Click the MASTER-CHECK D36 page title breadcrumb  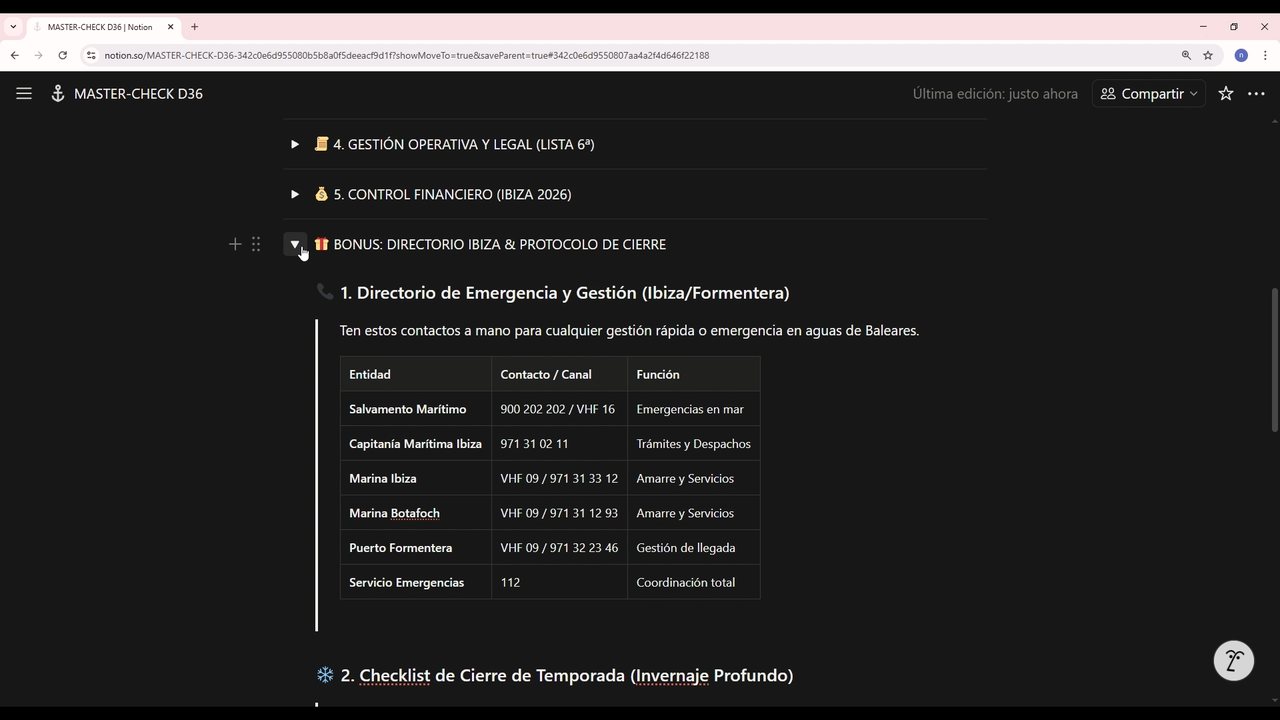138,93
